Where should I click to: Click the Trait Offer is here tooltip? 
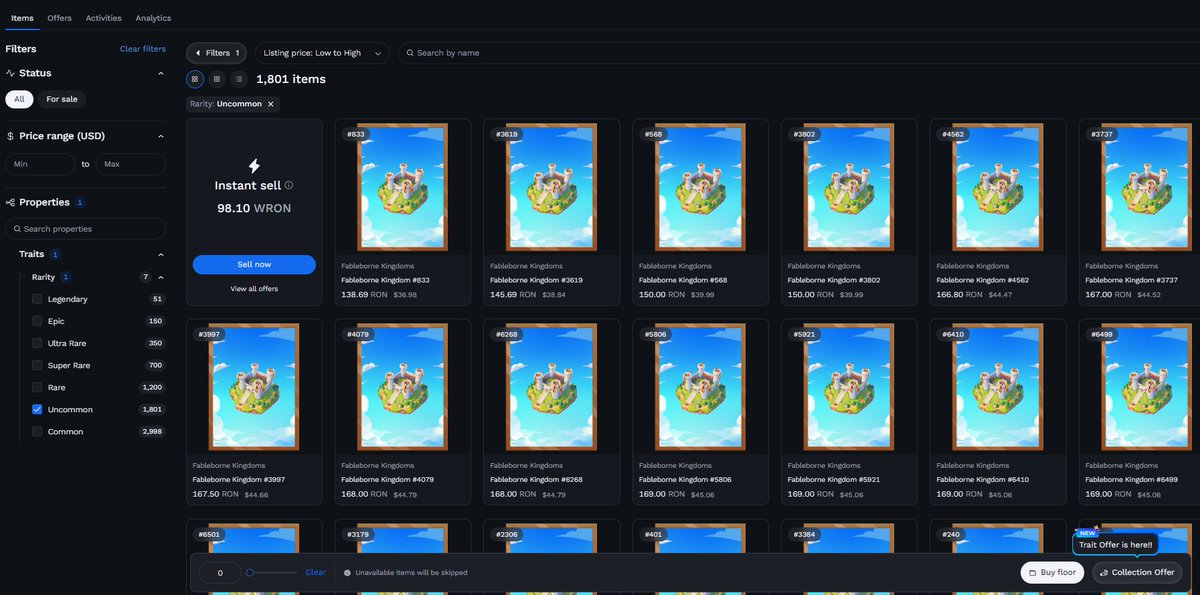pos(1115,545)
